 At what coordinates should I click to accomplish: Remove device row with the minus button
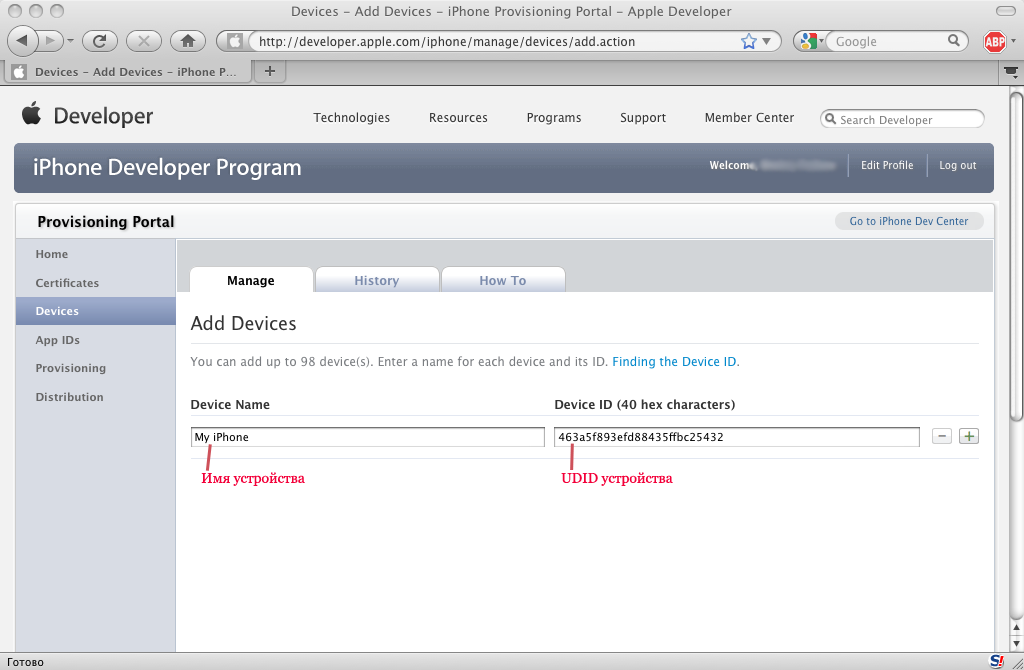[942, 436]
